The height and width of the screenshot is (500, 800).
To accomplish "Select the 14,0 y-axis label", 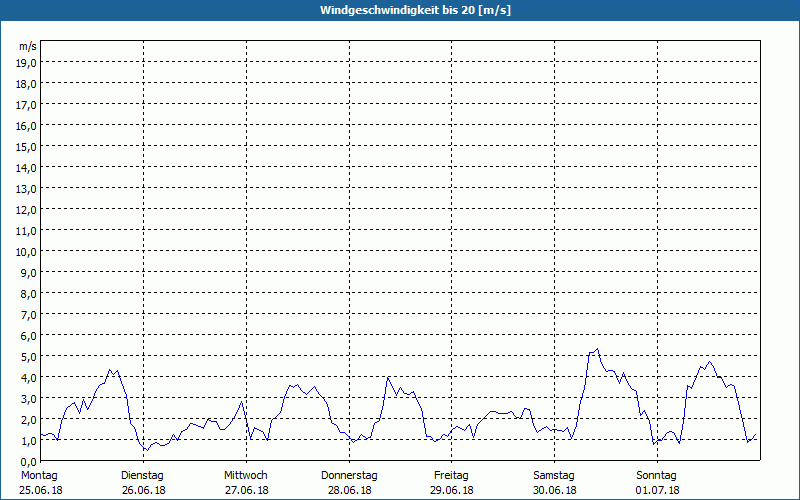I will tap(26, 168).
